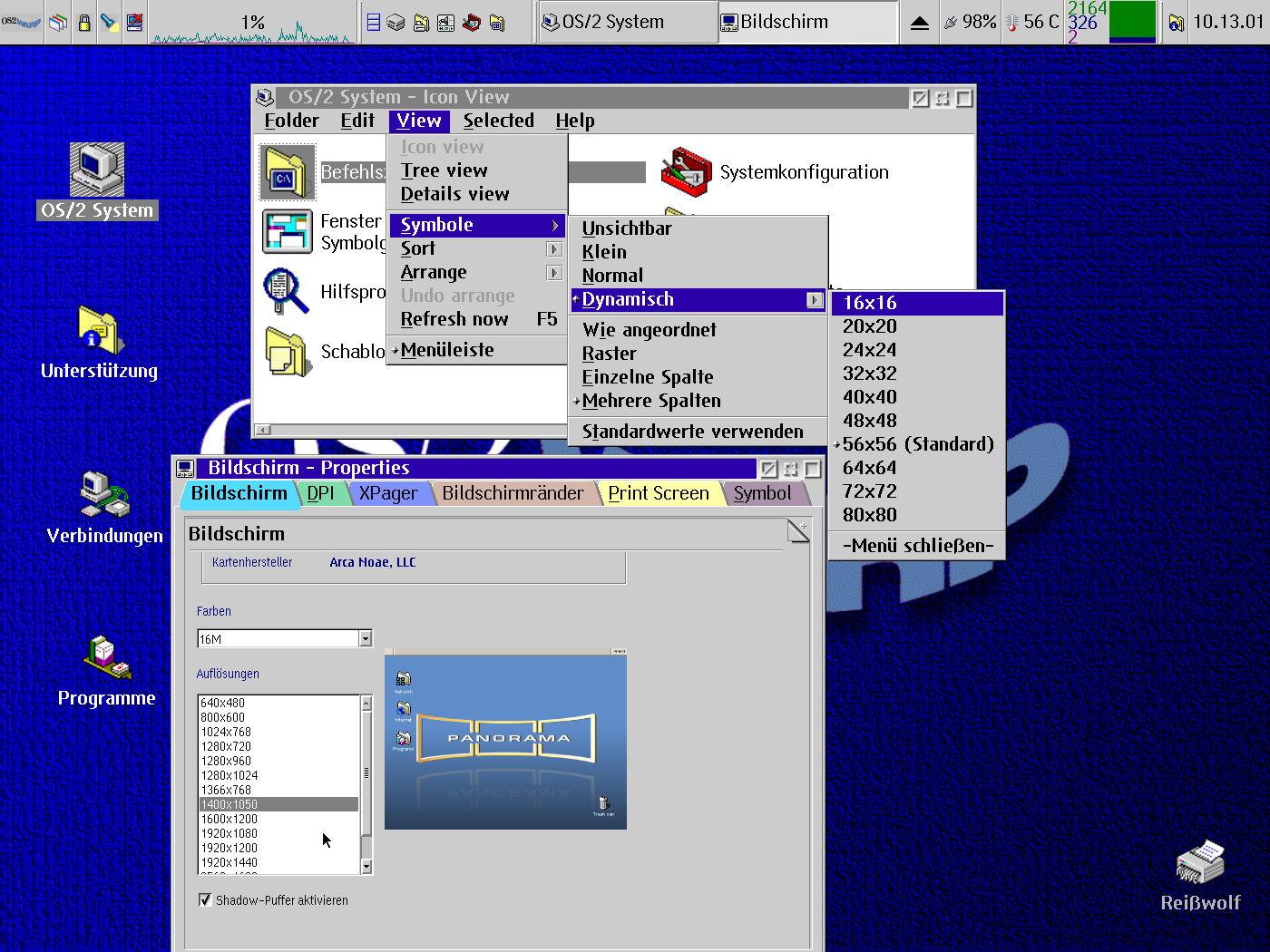1270x952 pixels.
Task: Select Einzelne Spalte layout option
Action: (698, 377)
